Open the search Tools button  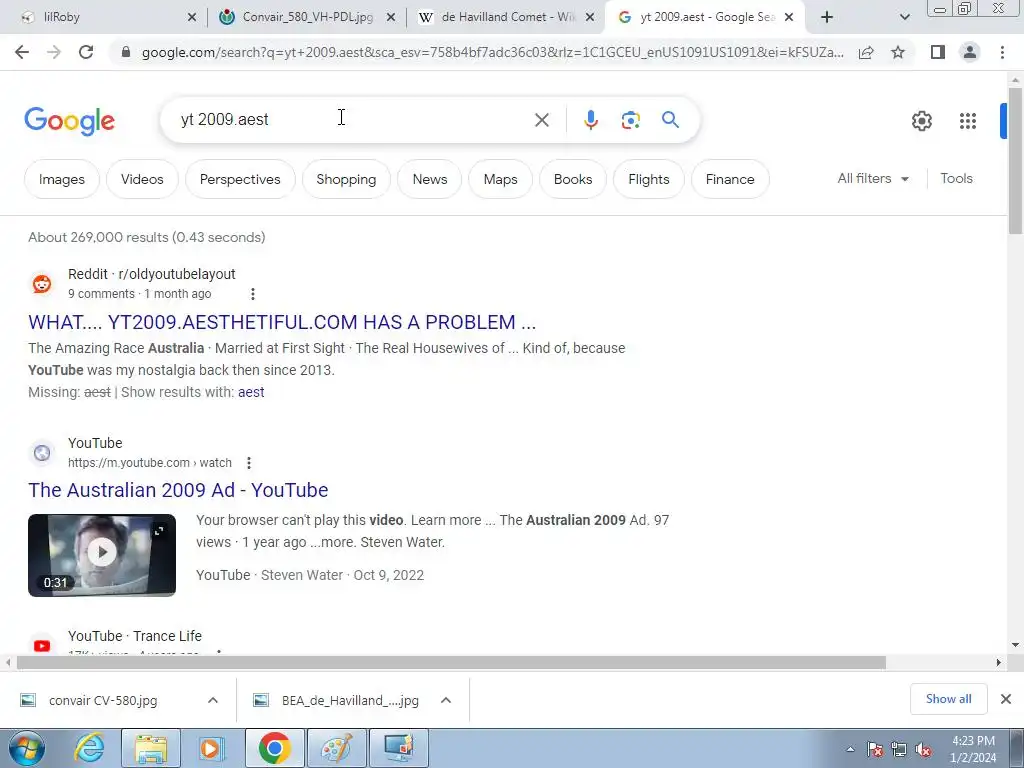coord(956,178)
